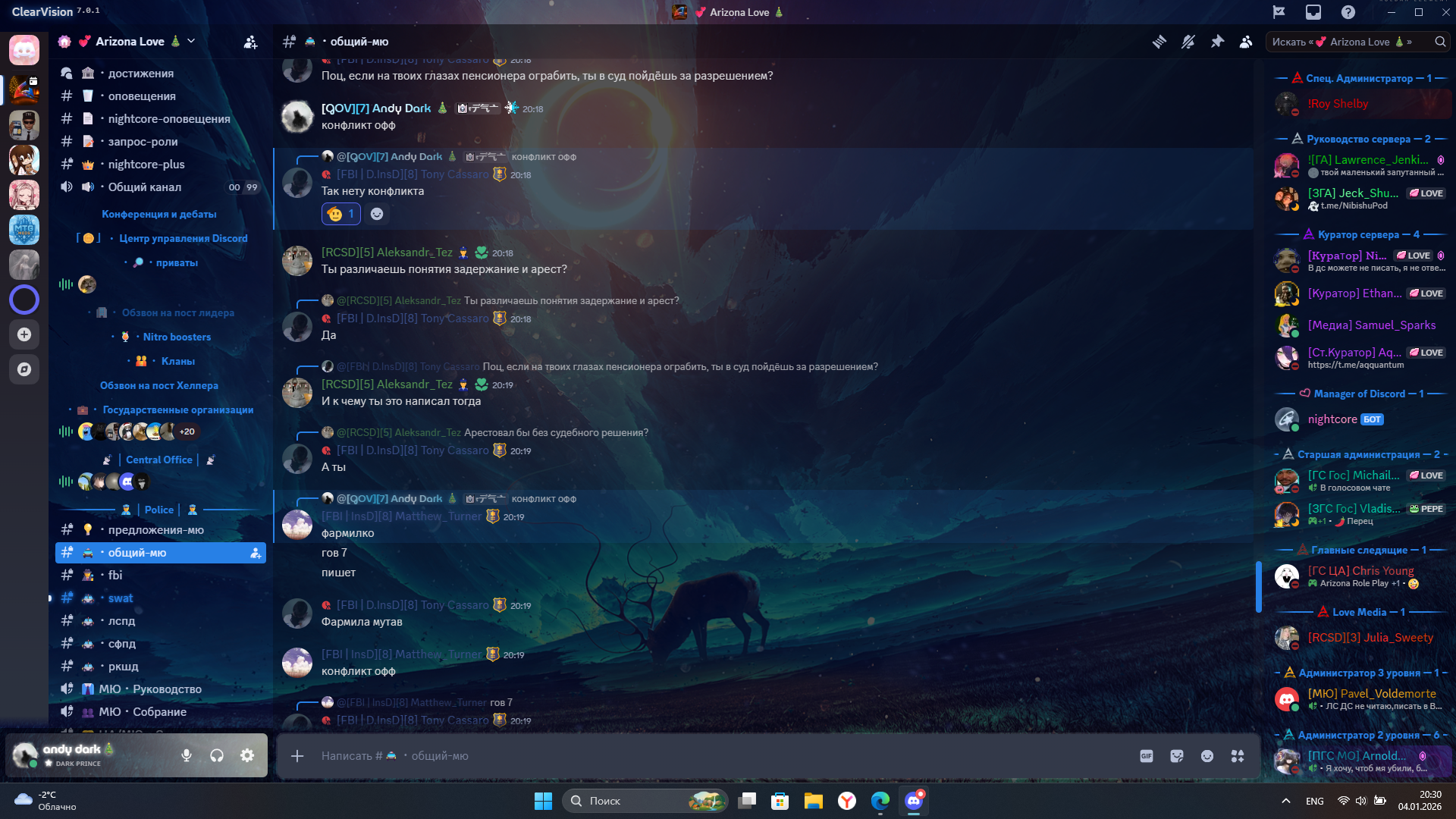
Task: Open notification settings bell icon
Action: pos(1188,42)
